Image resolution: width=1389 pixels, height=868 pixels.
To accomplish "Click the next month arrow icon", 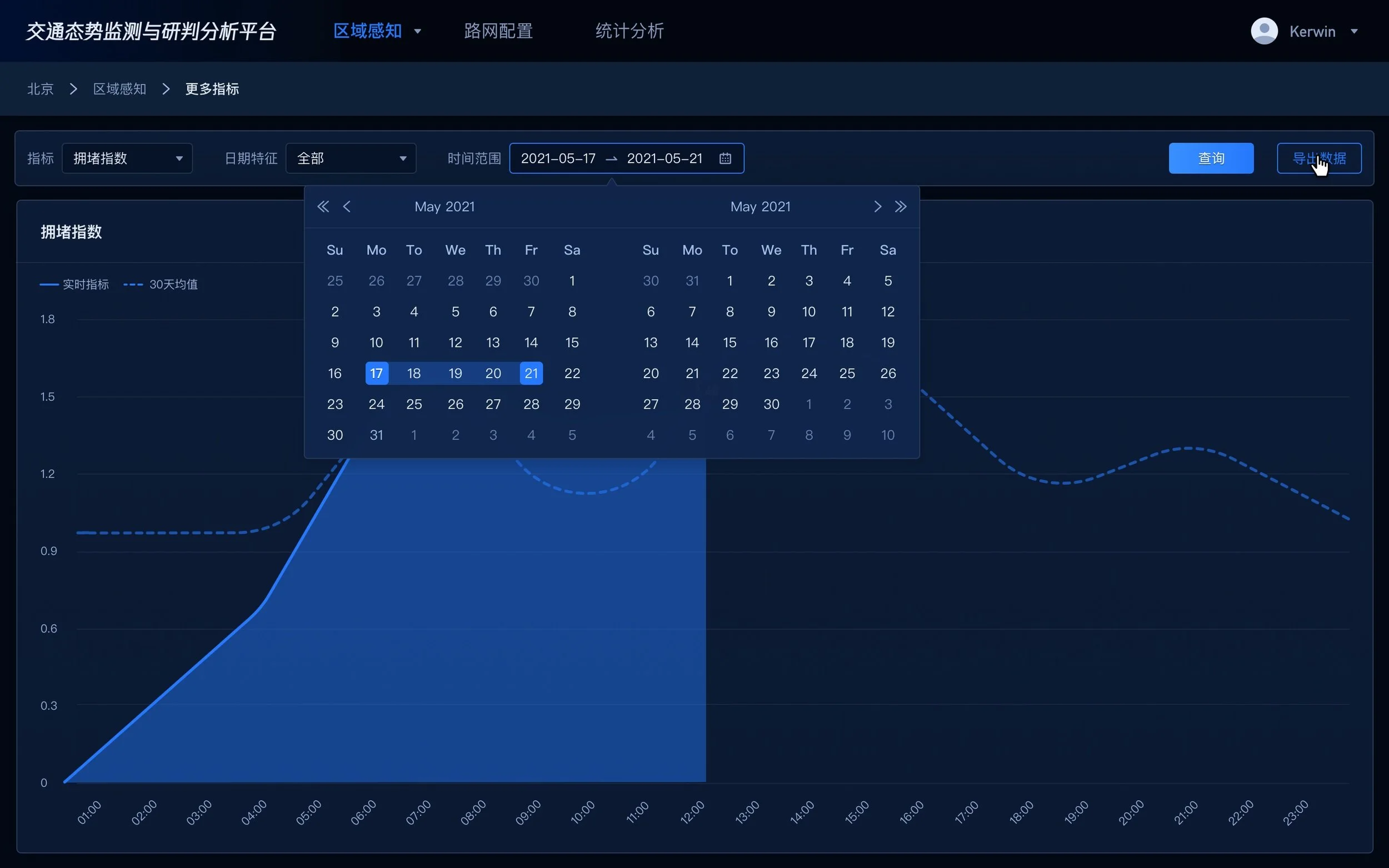I will 877,207.
